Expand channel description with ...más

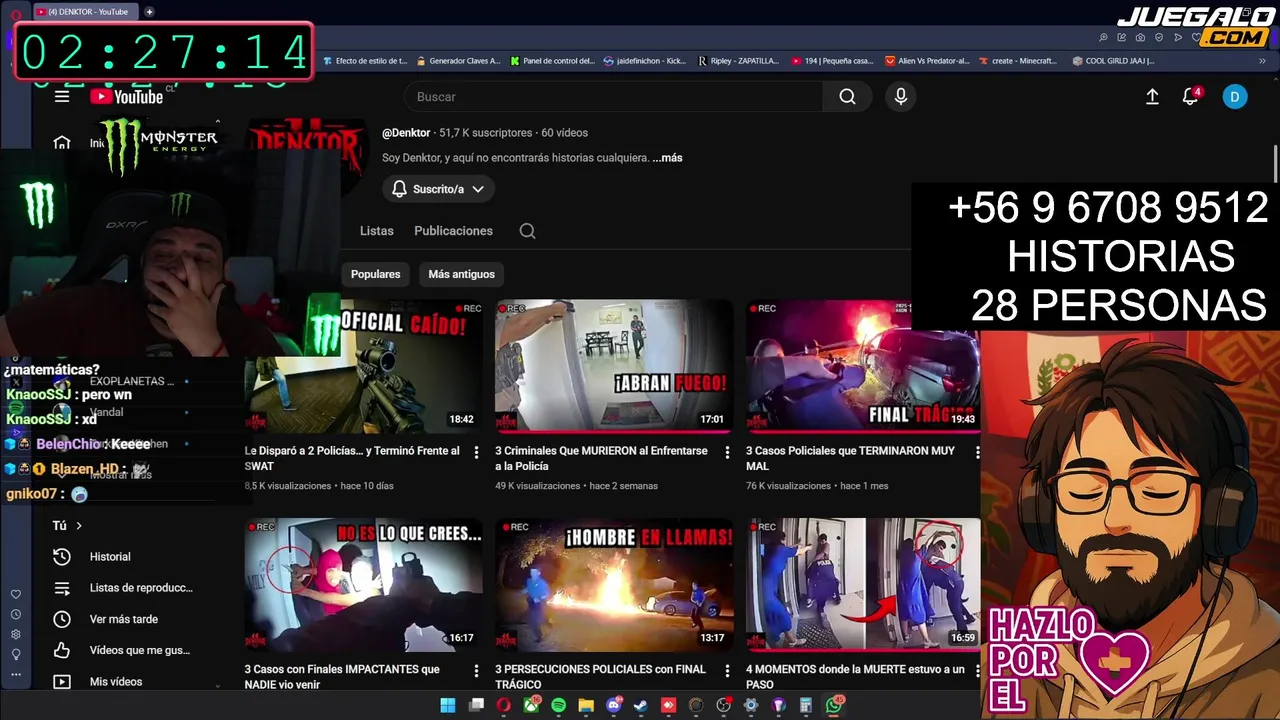pos(667,158)
